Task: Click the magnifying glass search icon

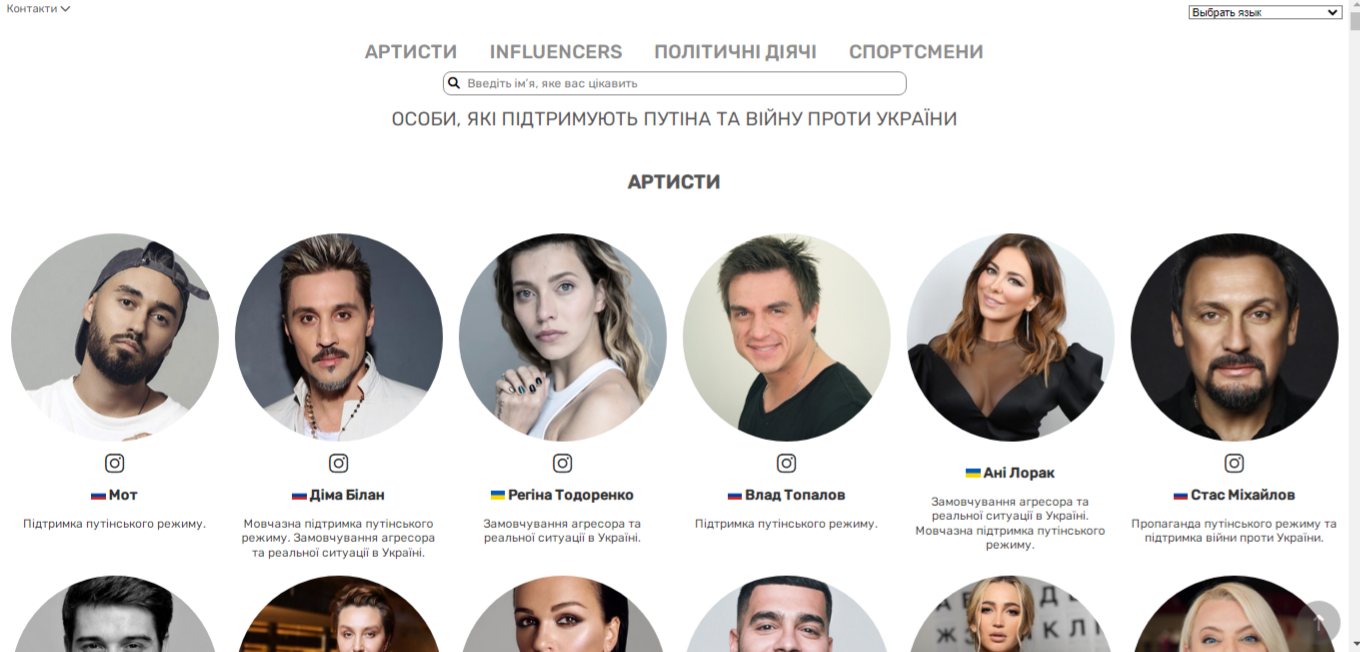Action: (454, 83)
